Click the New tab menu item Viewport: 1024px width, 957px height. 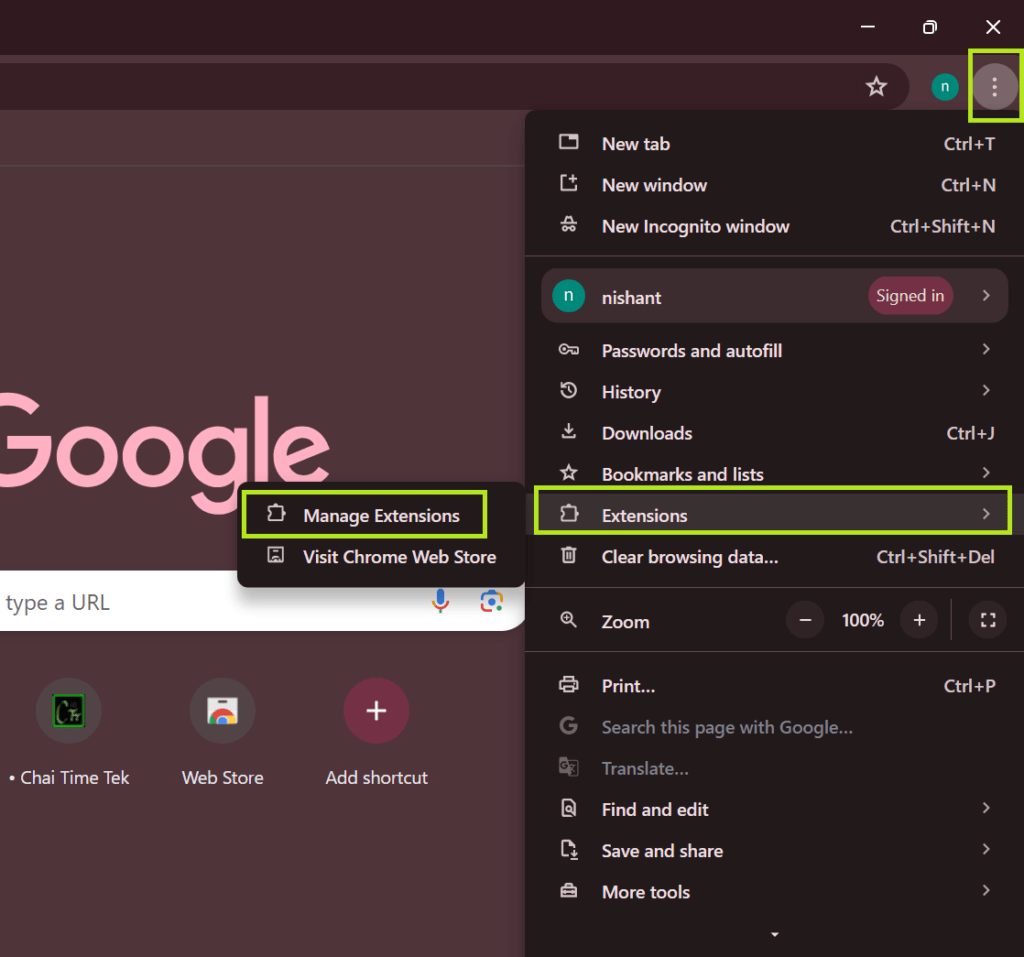pos(776,144)
